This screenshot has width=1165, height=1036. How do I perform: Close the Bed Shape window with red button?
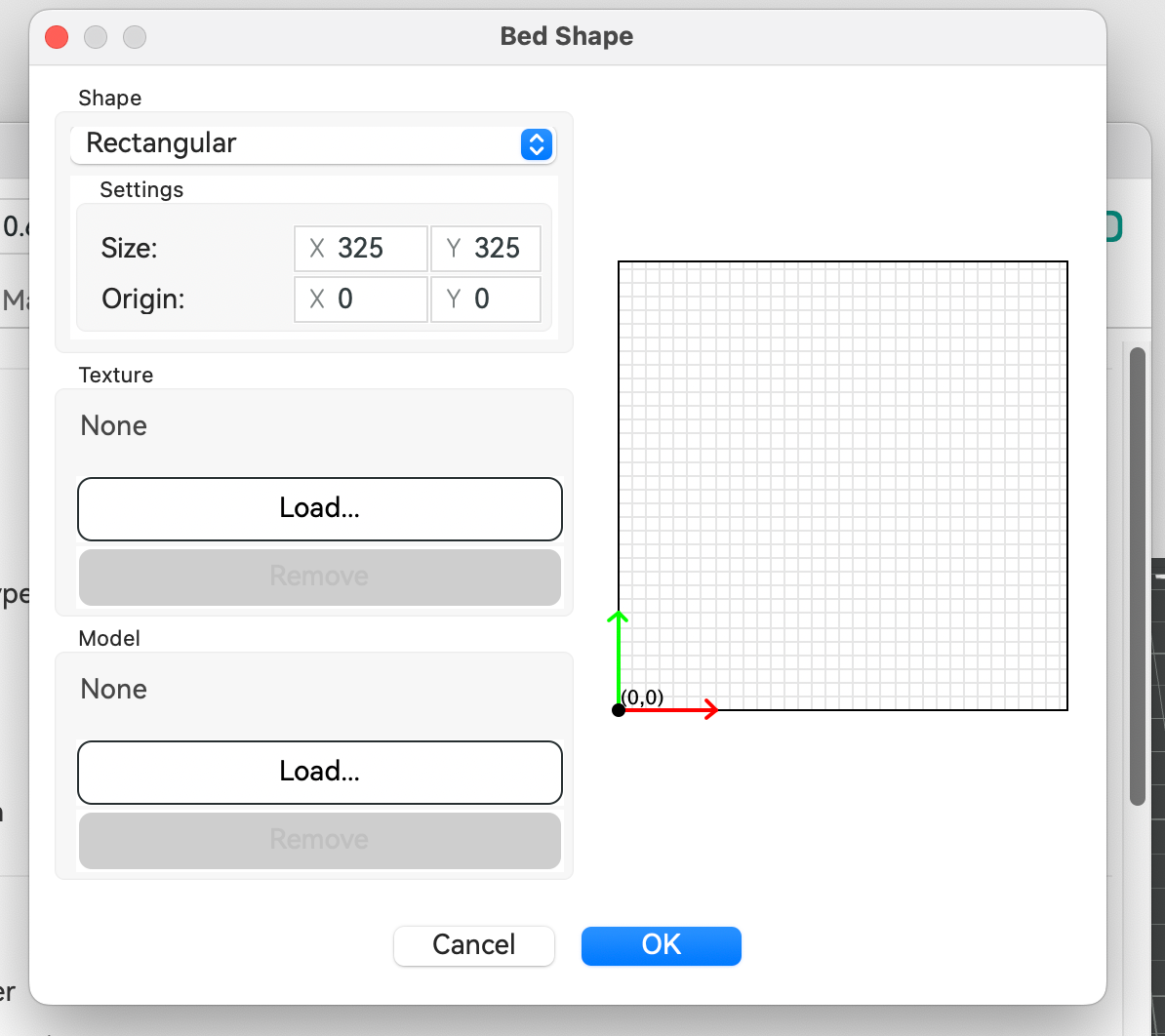[x=57, y=37]
